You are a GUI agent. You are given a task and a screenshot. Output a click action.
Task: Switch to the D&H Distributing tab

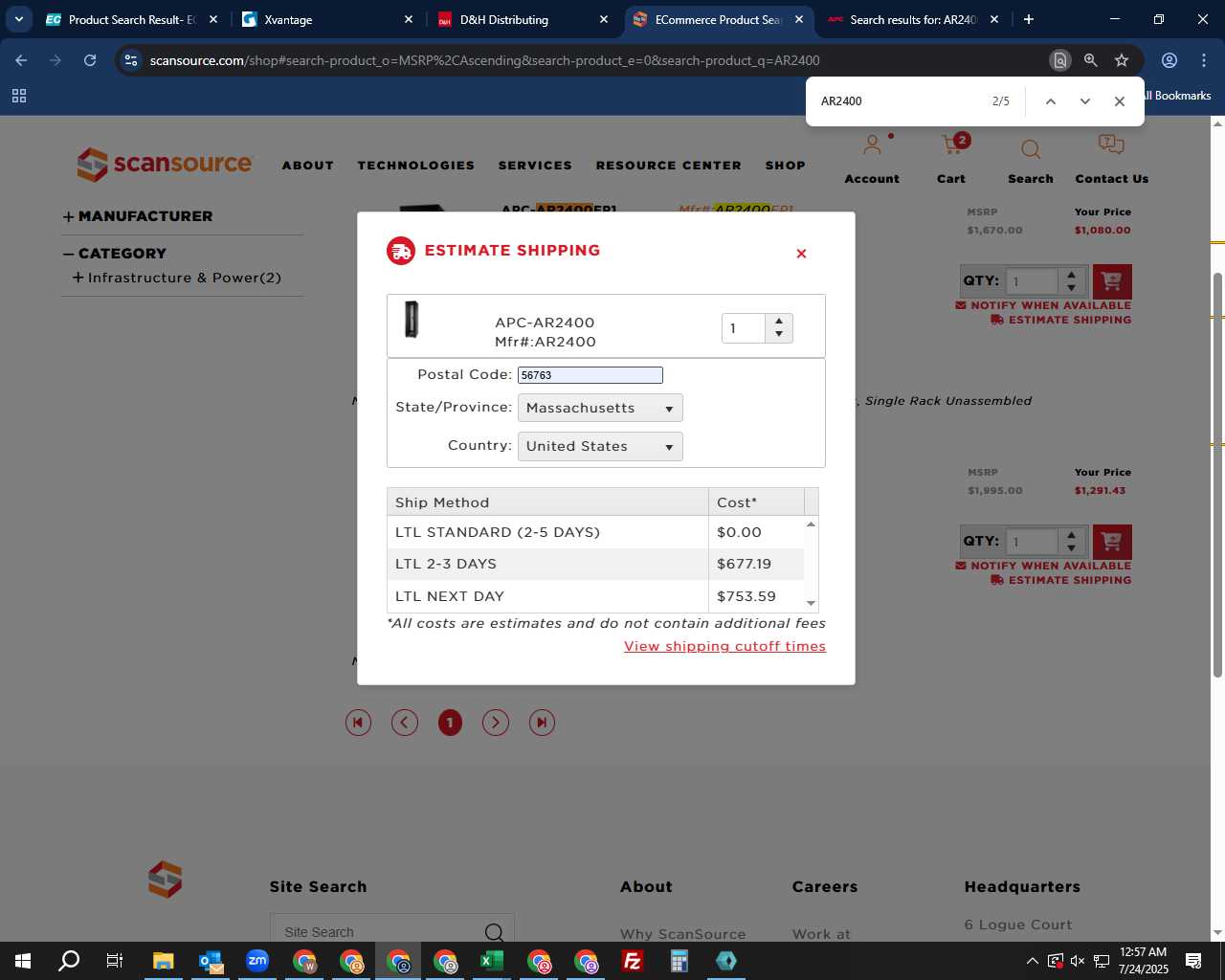click(523, 19)
